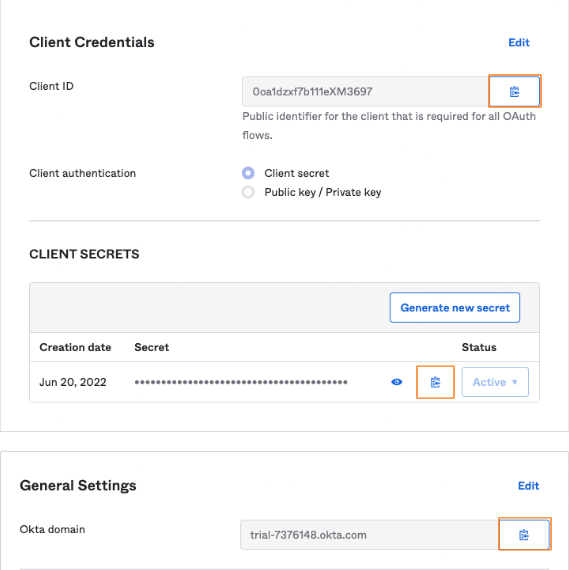Image resolution: width=569 pixels, height=570 pixels.
Task: Click the masked secret value
Action: tap(241, 382)
